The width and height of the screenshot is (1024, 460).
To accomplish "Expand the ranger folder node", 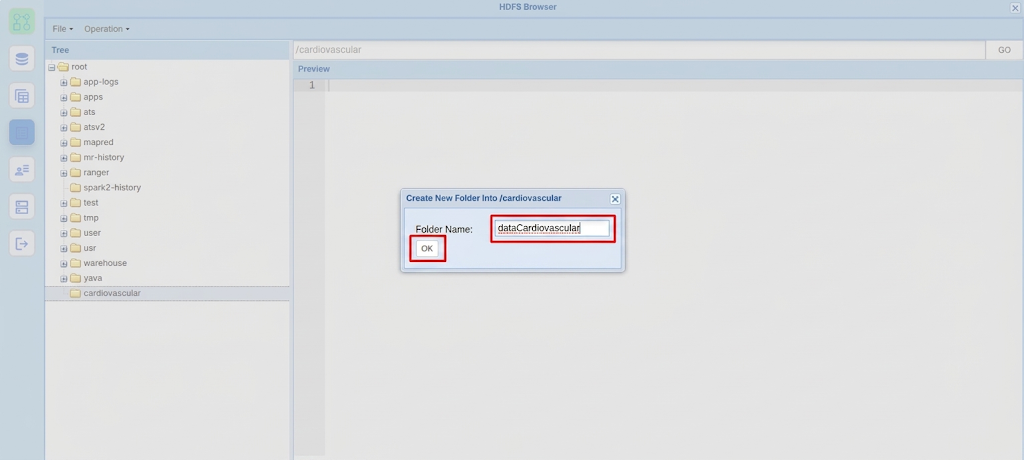I will (64, 173).
